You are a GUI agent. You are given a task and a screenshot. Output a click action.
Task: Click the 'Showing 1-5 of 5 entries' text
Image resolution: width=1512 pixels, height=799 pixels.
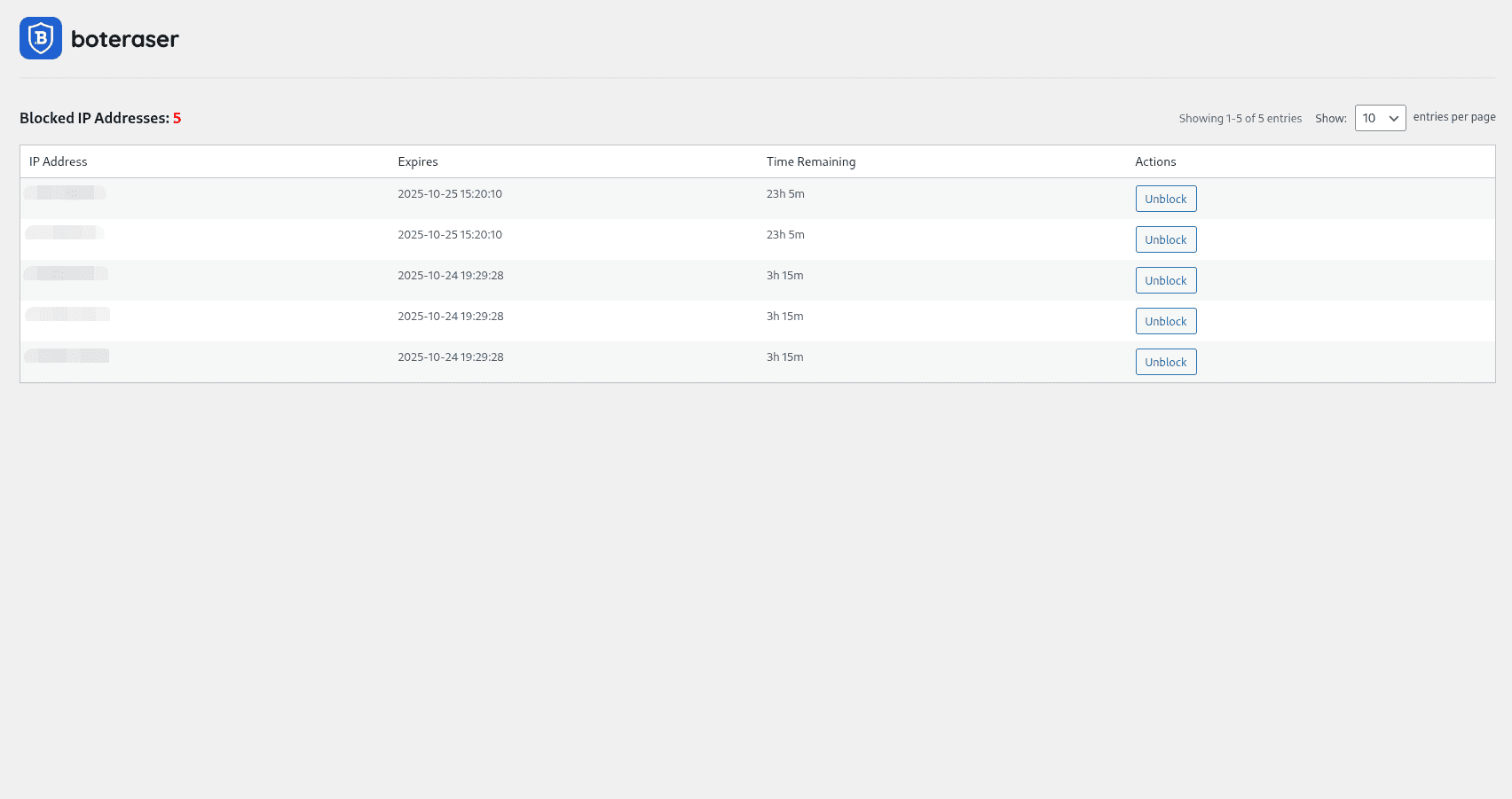click(x=1240, y=118)
